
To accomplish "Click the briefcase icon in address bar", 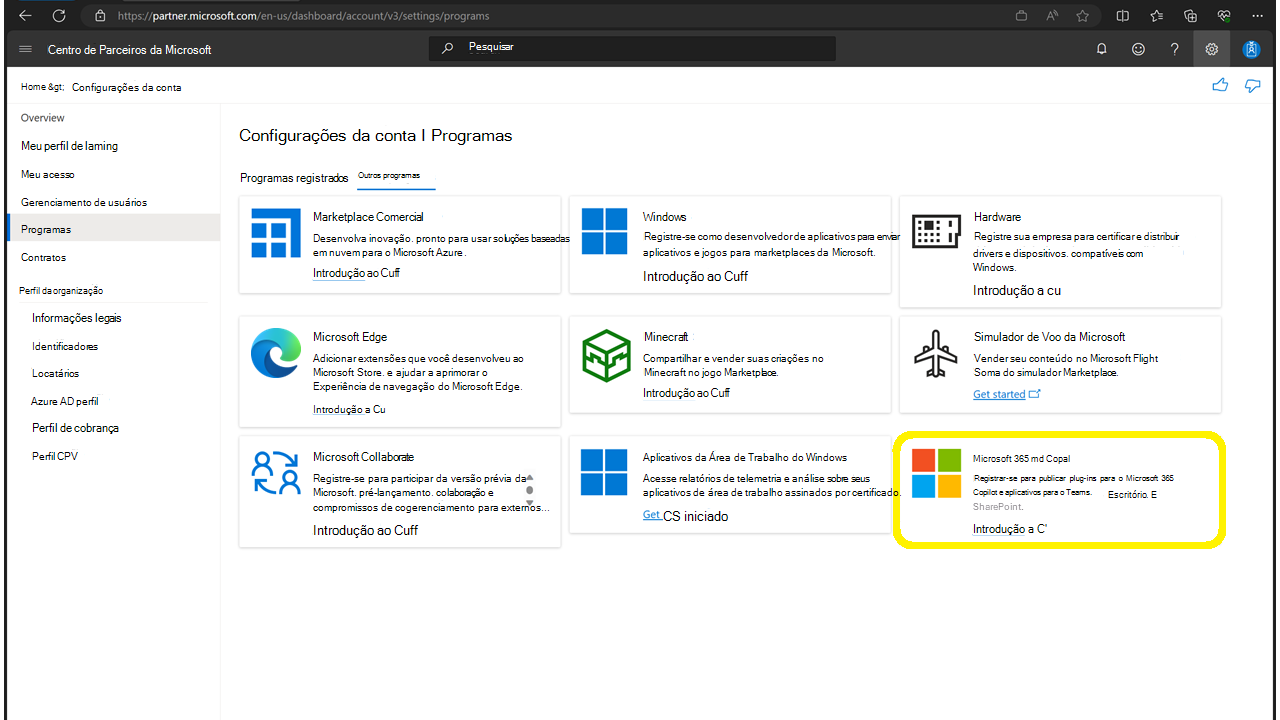I will coord(1021,16).
